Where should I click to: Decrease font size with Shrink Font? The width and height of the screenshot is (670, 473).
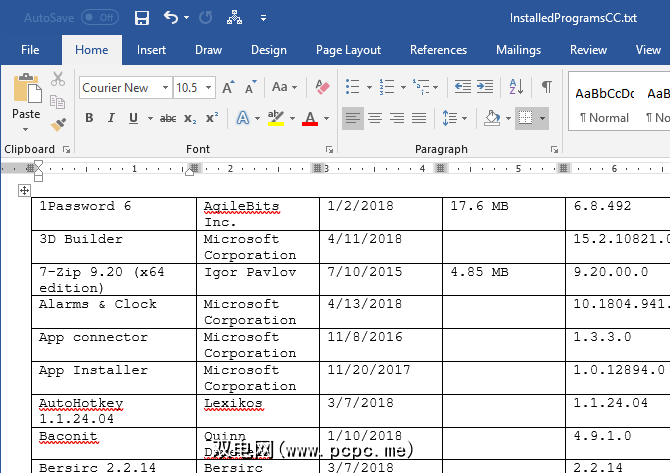[250, 87]
